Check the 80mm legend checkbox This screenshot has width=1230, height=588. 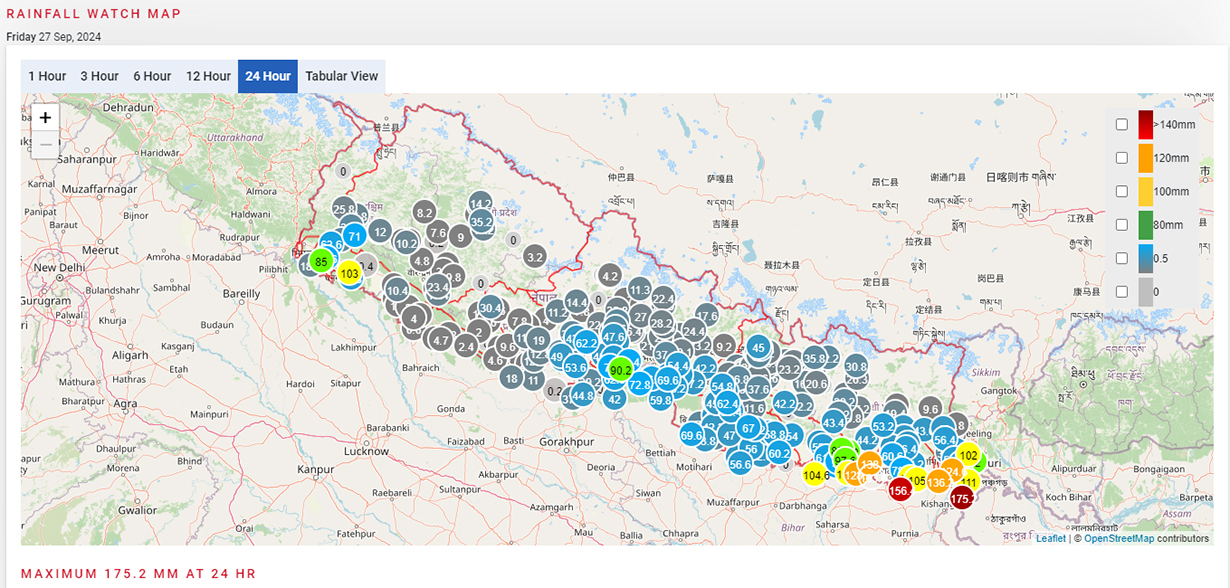coord(1122,225)
